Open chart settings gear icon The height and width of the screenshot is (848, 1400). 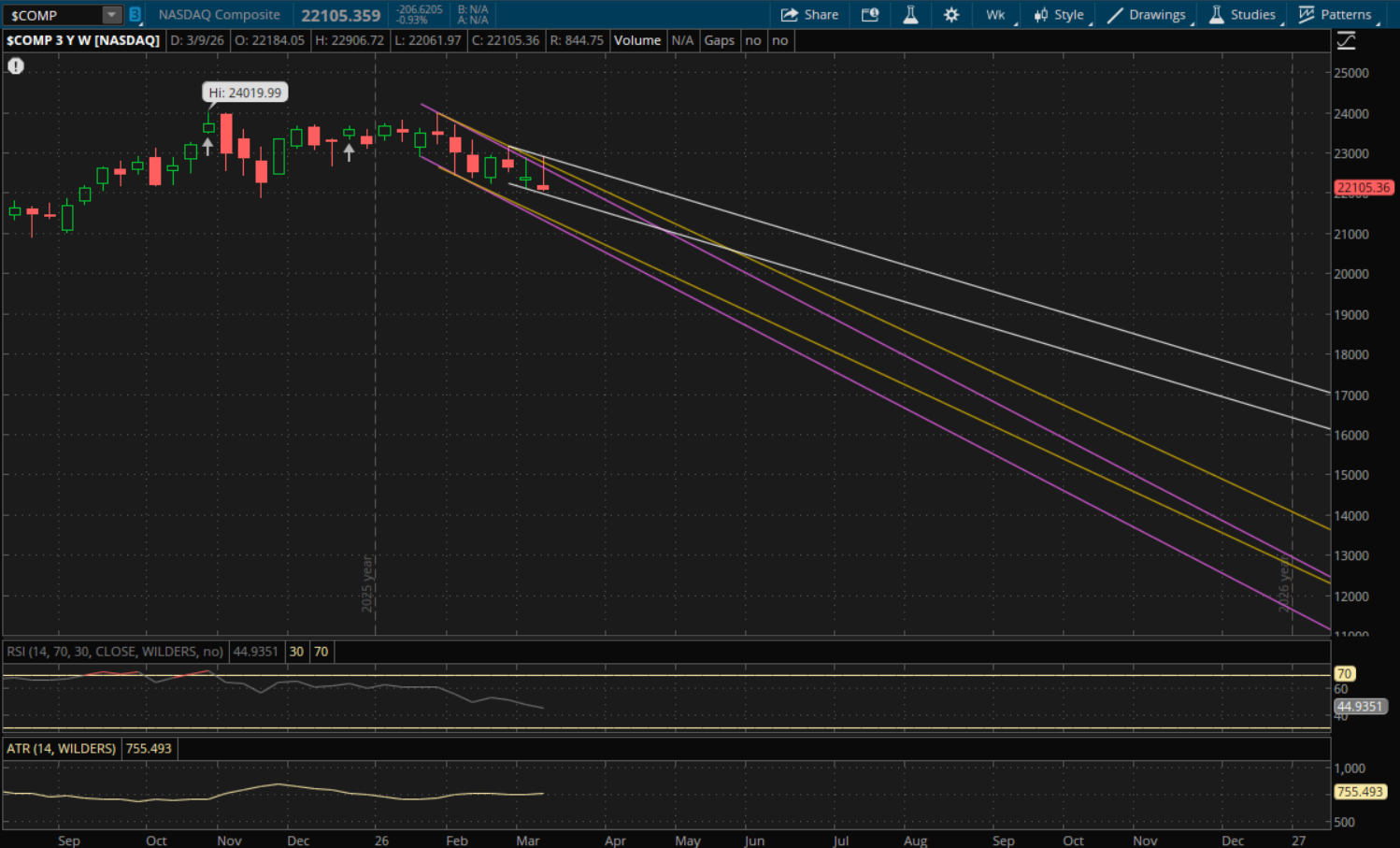(951, 15)
